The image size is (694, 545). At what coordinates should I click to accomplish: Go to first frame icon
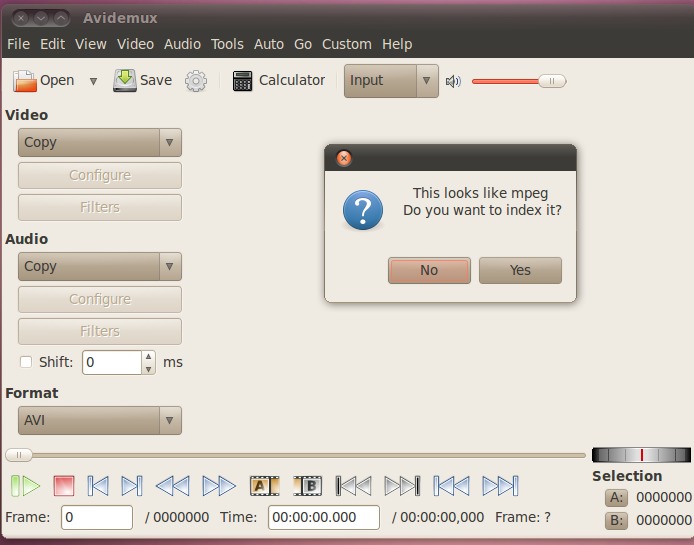451,486
